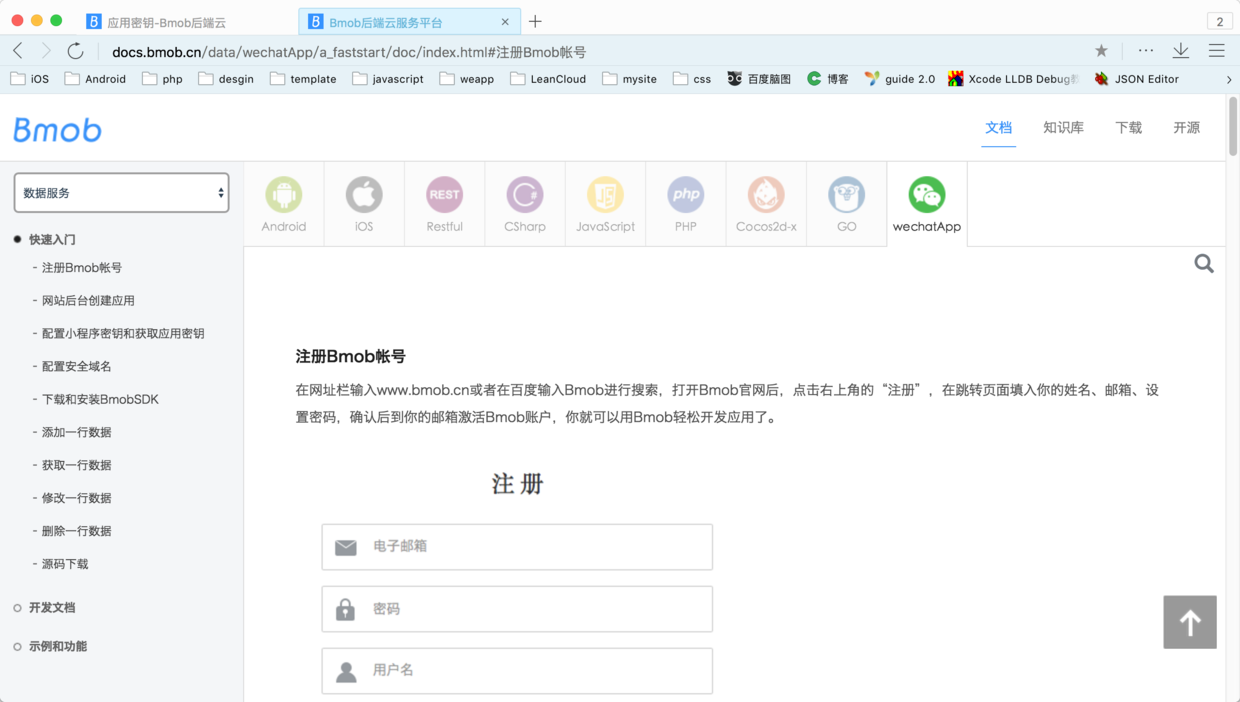Image resolution: width=1240 pixels, height=702 pixels.
Task: Go to 修改一行数据 link
Action: click(77, 498)
